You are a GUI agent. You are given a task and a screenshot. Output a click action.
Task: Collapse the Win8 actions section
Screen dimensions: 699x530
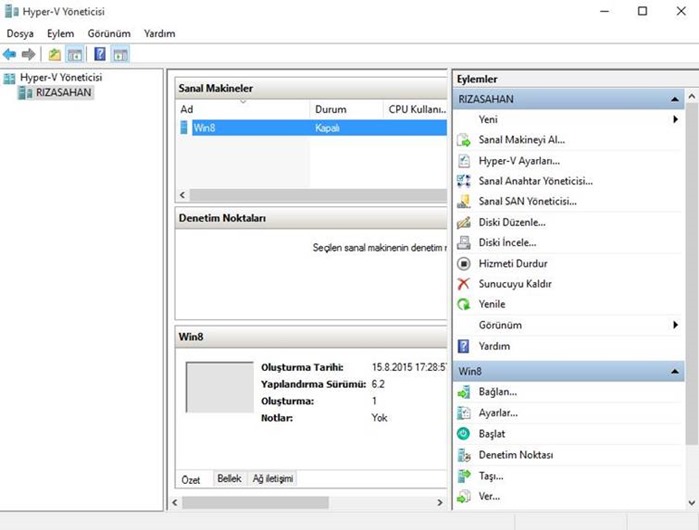(x=675, y=371)
